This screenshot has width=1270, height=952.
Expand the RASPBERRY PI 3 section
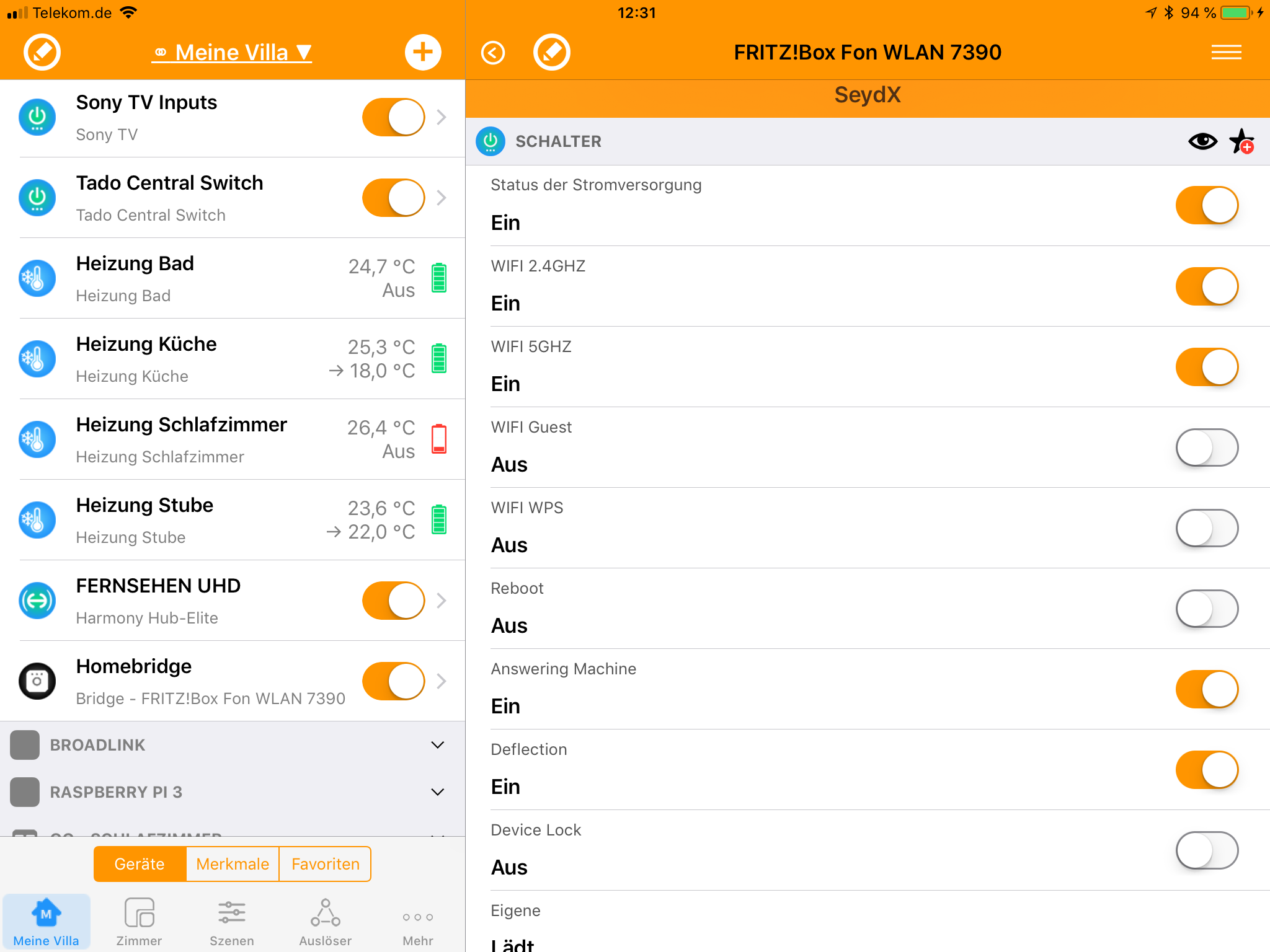pyautogui.click(x=437, y=792)
